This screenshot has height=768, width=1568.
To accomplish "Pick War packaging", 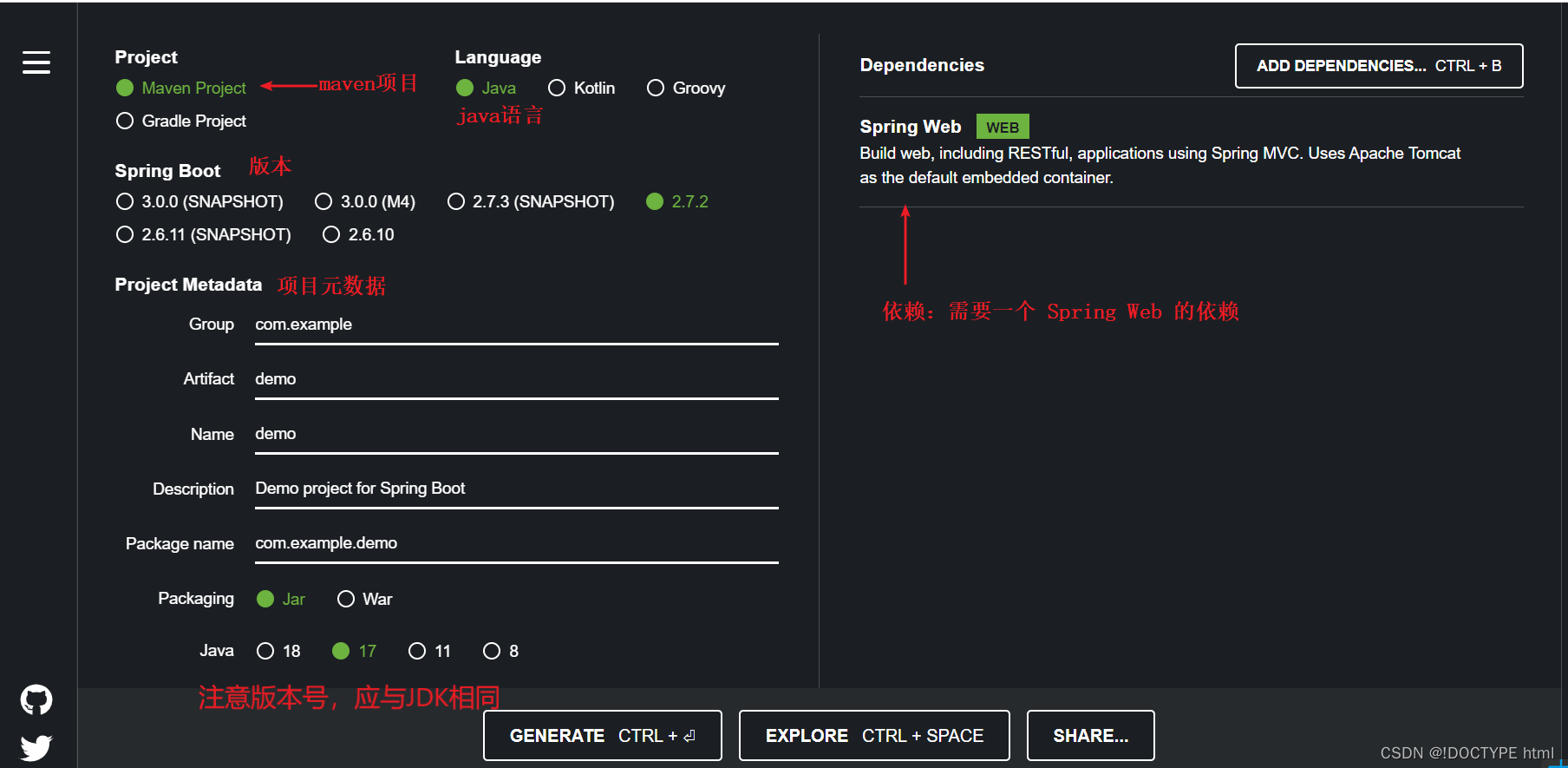I will [x=364, y=599].
